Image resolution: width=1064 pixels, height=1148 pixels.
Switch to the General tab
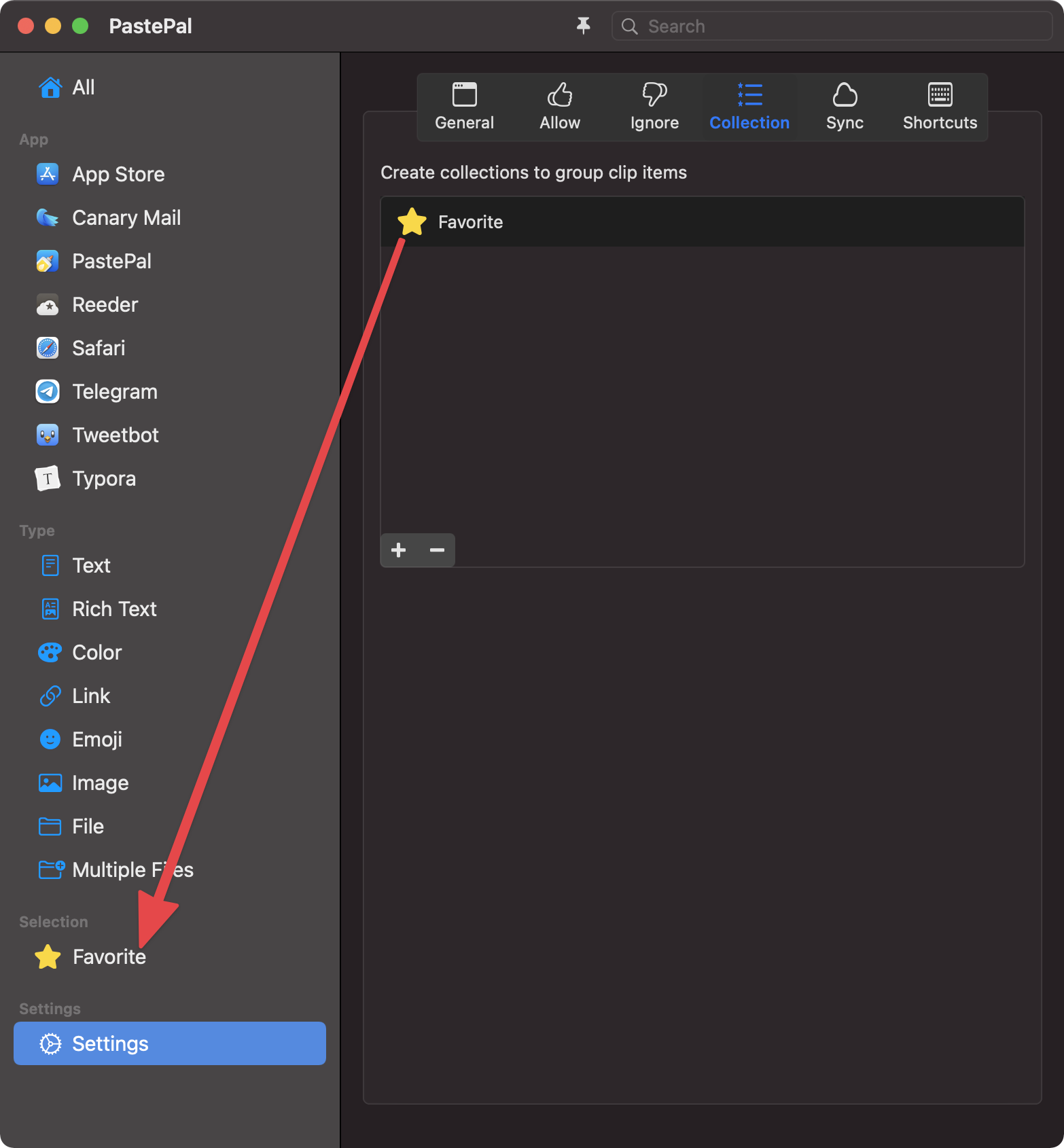465,107
